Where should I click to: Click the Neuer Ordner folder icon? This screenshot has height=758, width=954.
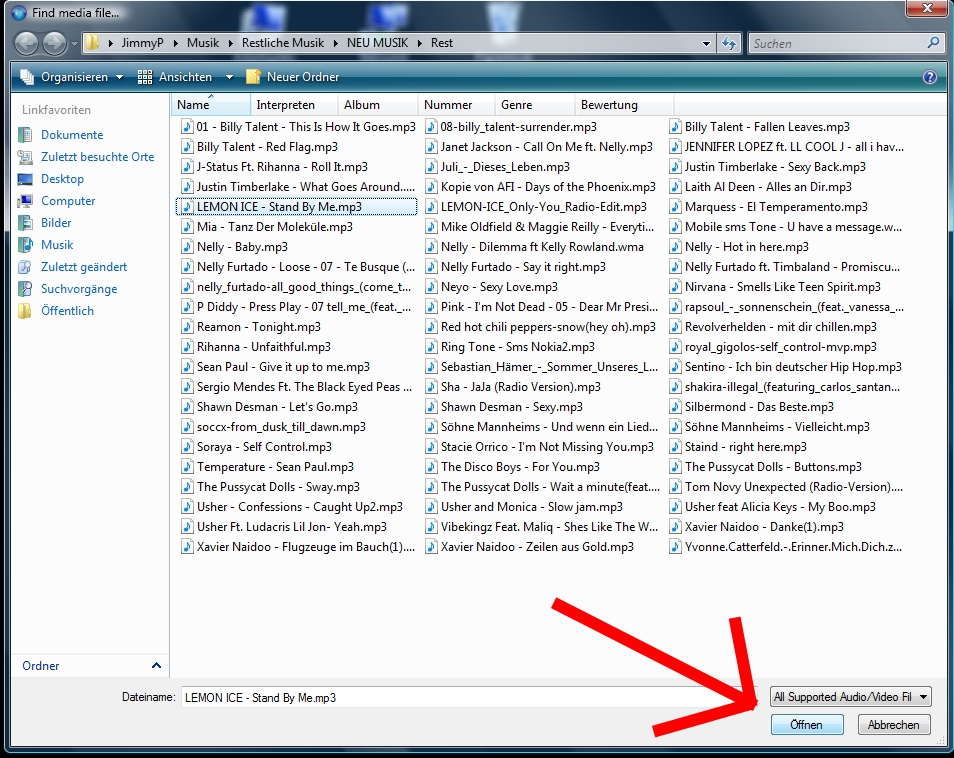click(x=253, y=77)
